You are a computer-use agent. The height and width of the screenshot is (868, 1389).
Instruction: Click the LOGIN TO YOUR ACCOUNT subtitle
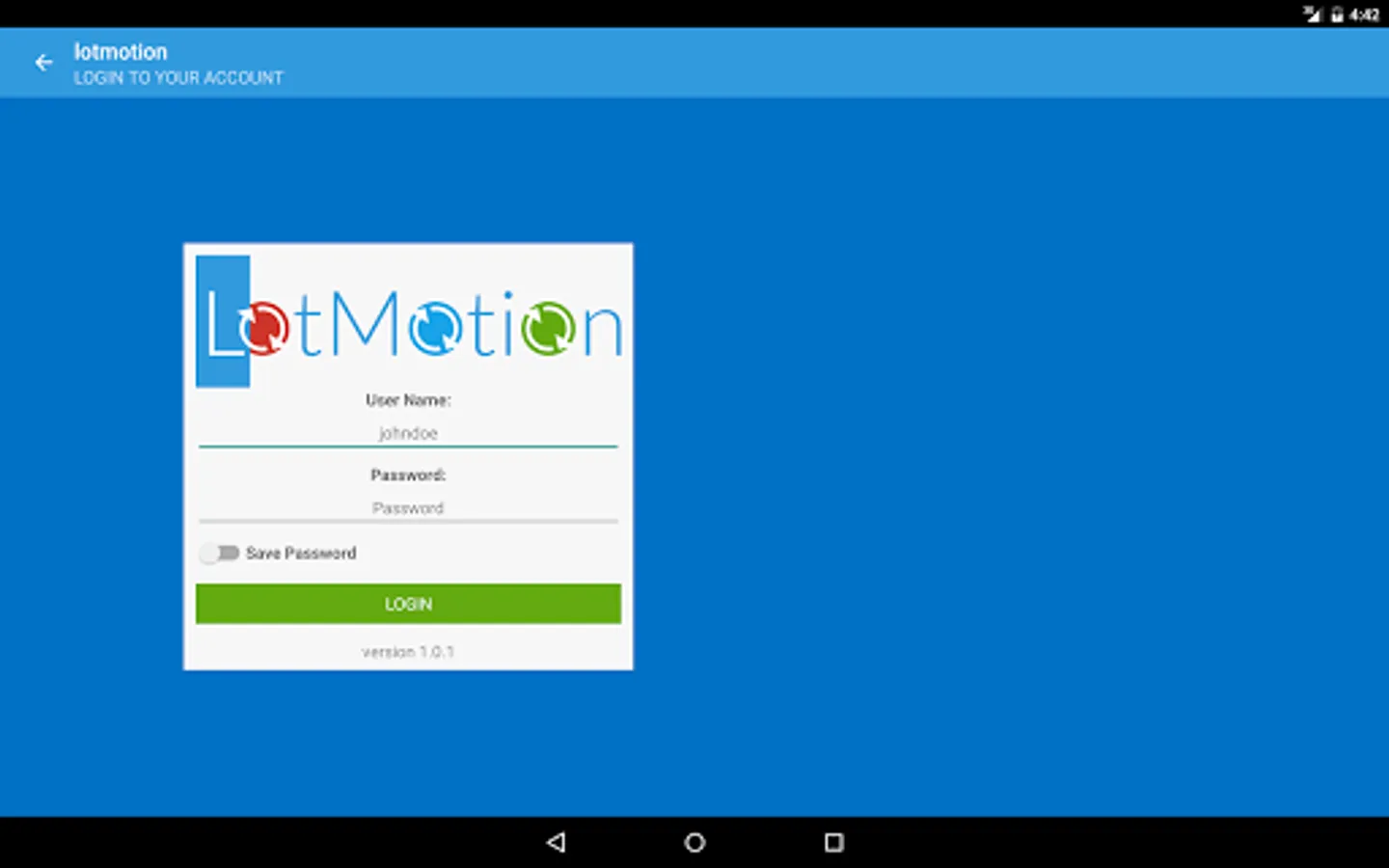pyautogui.click(x=178, y=78)
